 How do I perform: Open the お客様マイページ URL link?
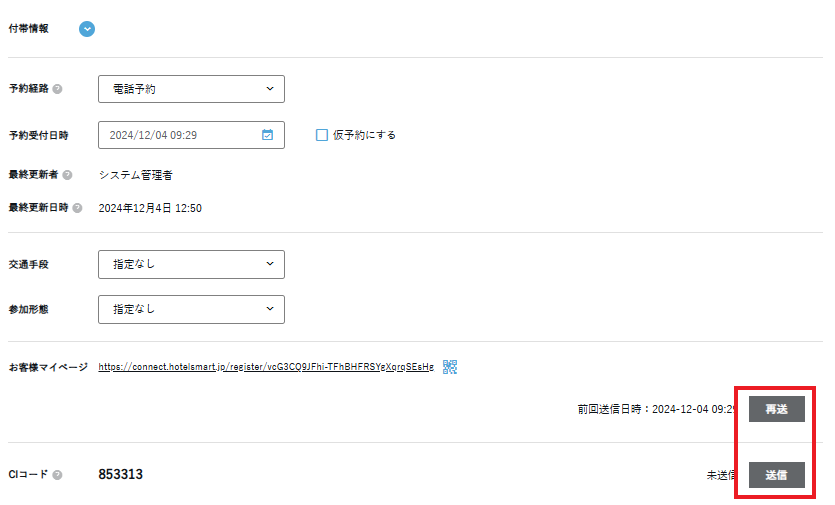pyautogui.click(x=266, y=367)
